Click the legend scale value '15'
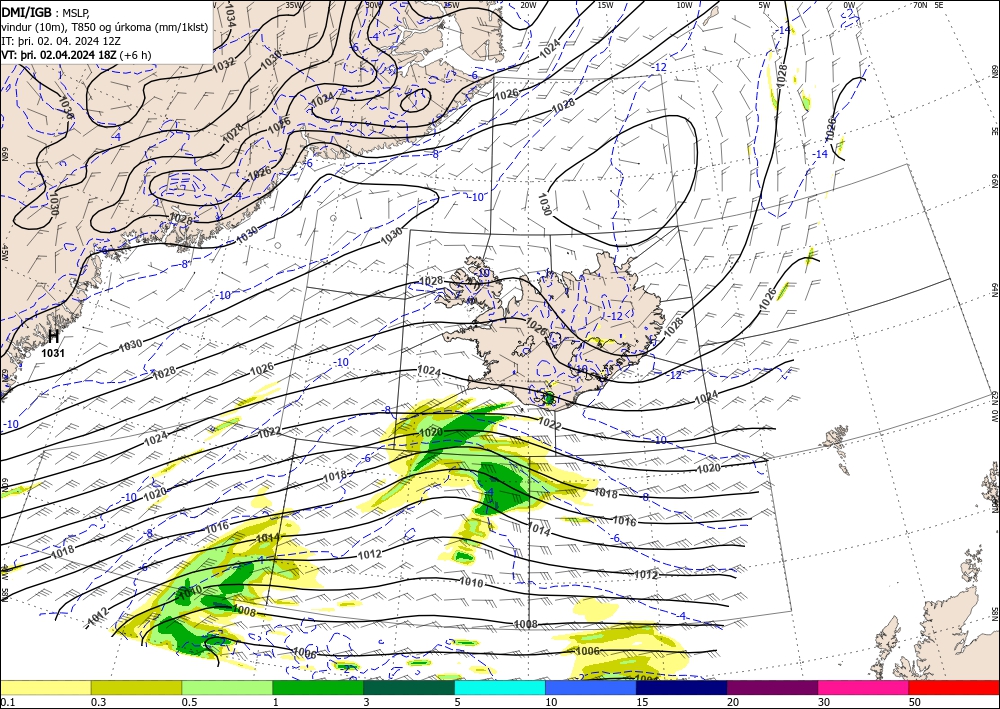 tap(642, 702)
